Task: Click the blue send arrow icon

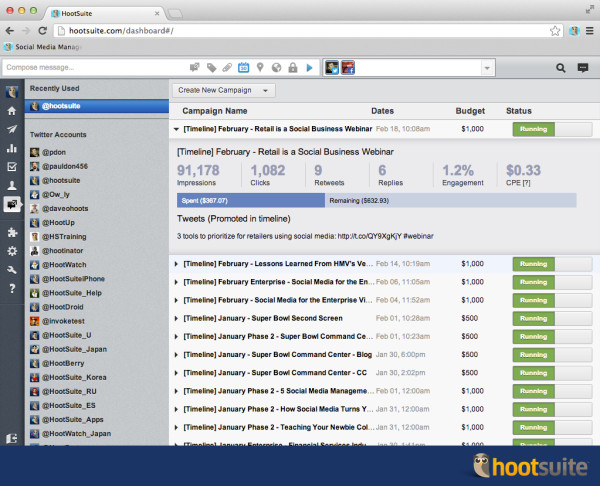Action: [x=310, y=68]
